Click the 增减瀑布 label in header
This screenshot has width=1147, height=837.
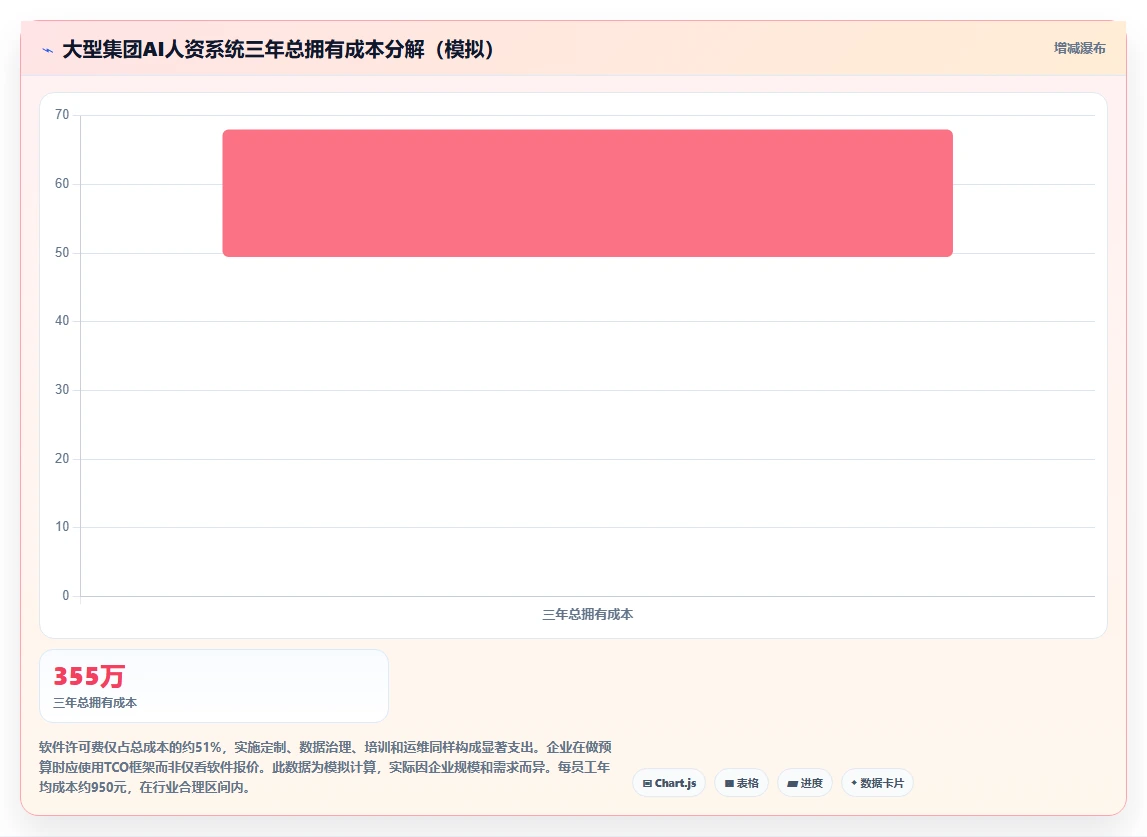(x=1079, y=48)
